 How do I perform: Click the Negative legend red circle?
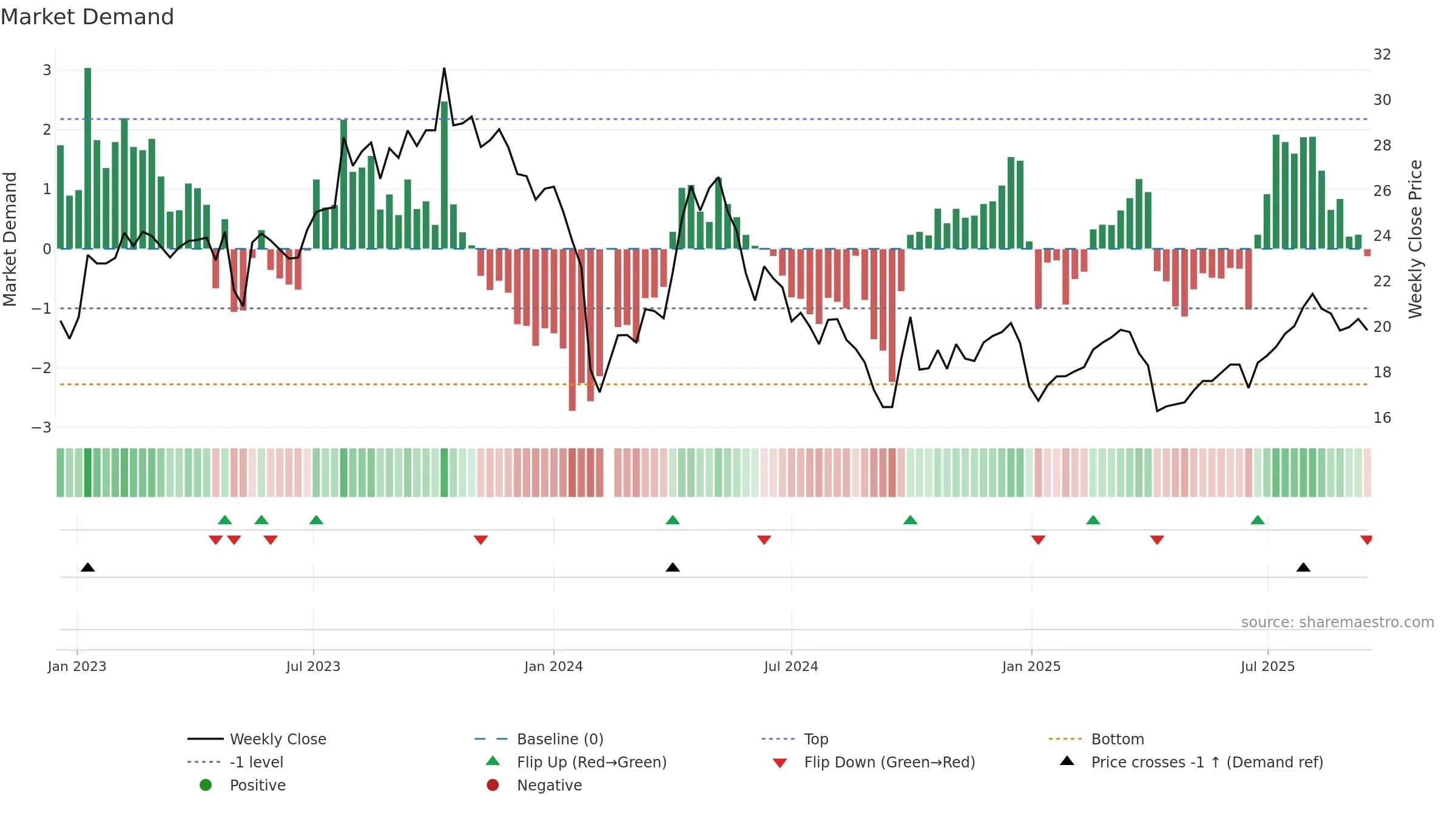493,785
